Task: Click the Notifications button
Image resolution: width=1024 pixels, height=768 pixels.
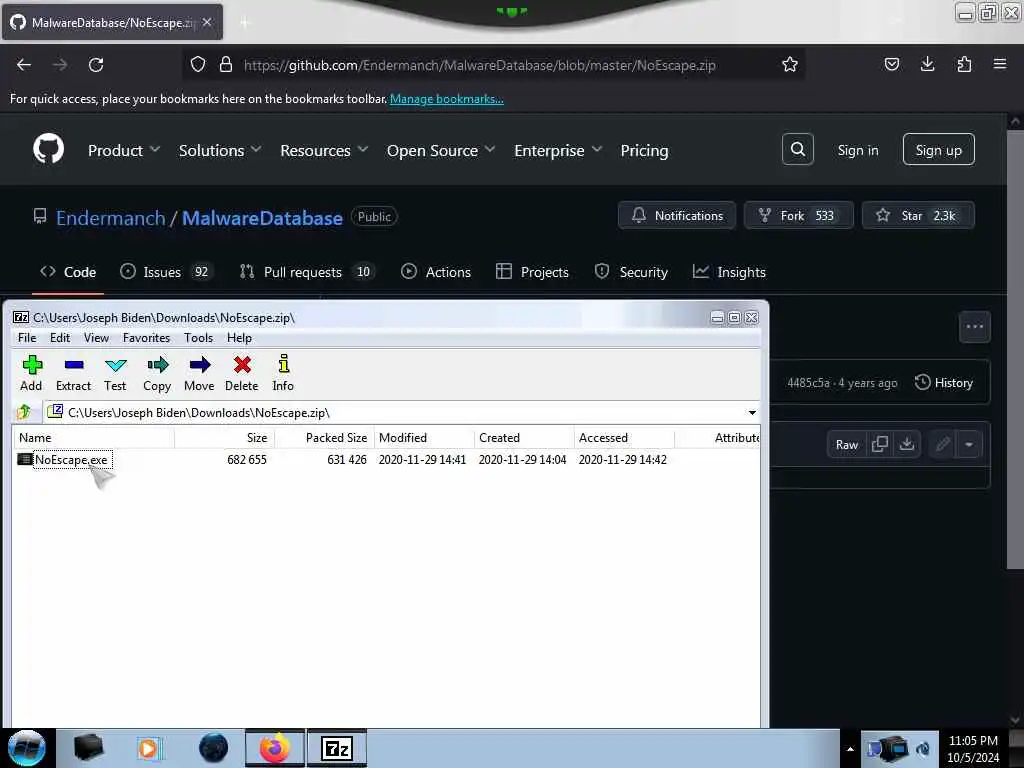Action: [x=677, y=216]
